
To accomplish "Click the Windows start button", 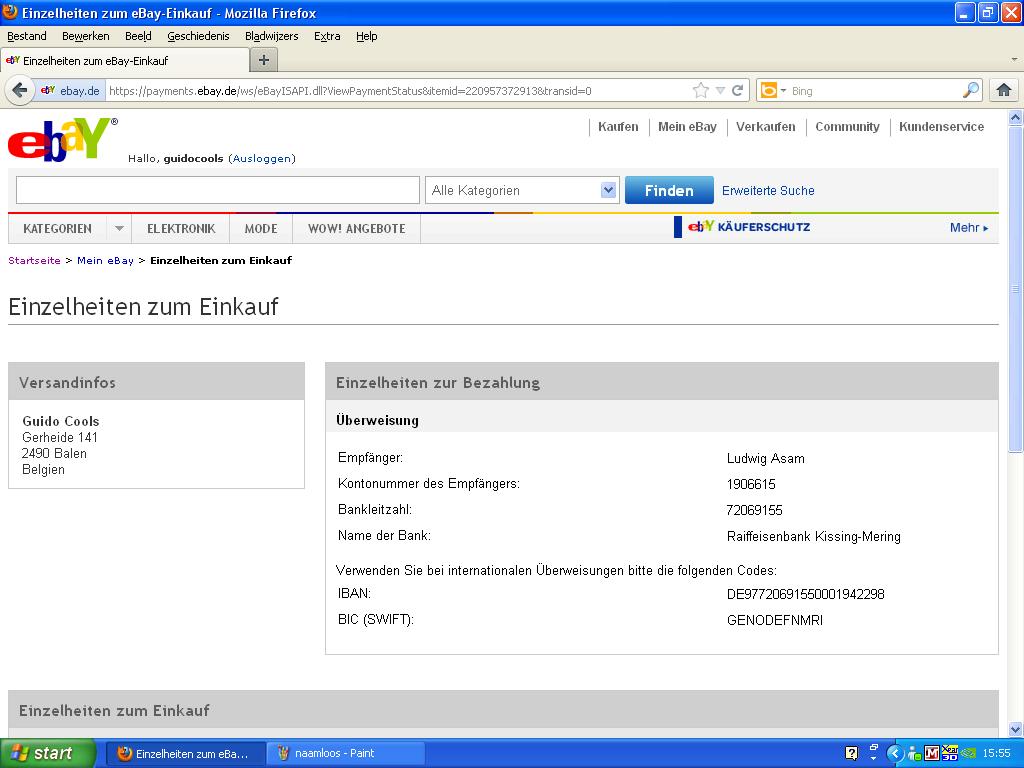I will (x=47, y=753).
